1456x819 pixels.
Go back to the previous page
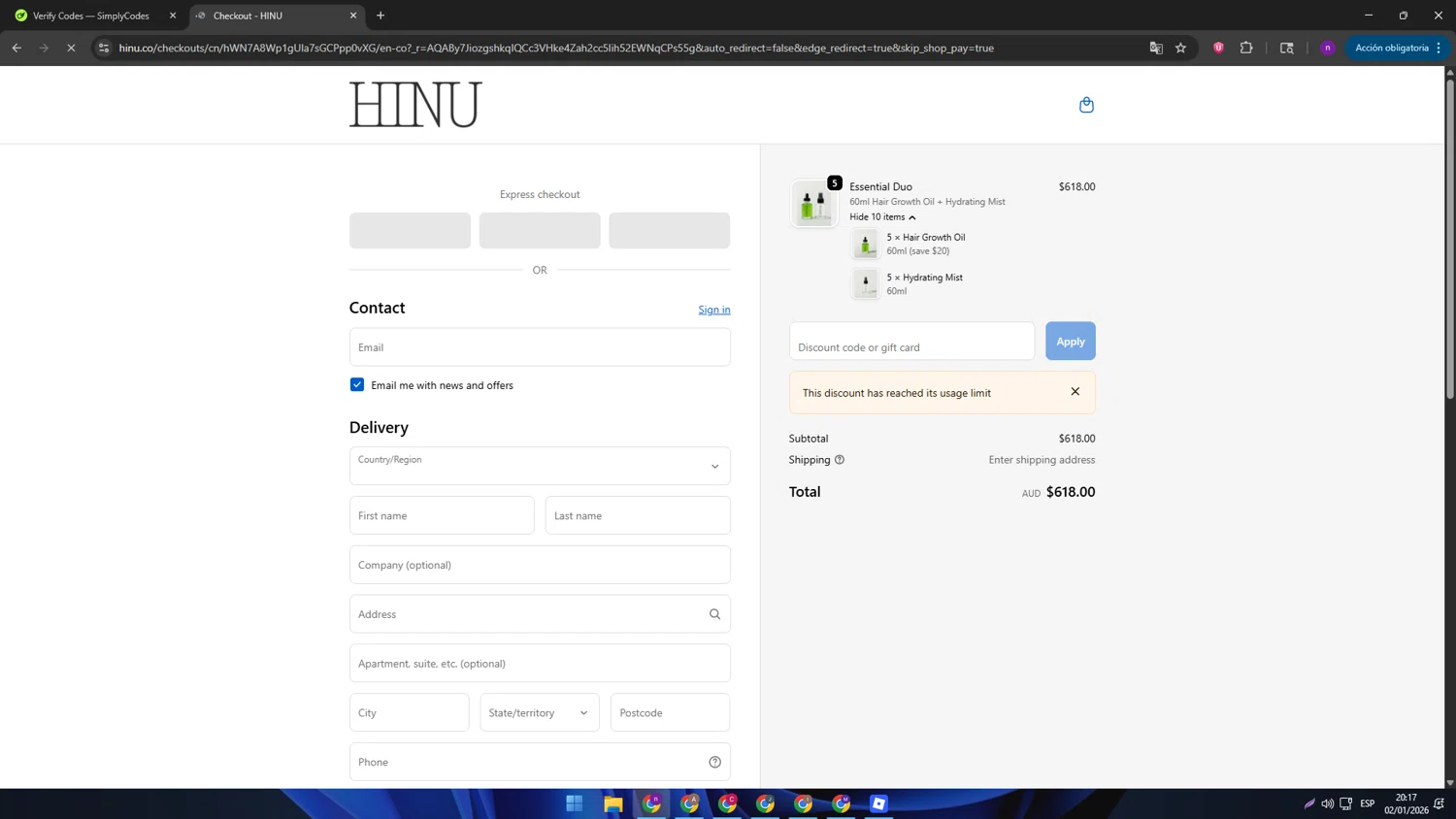click(17, 48)
